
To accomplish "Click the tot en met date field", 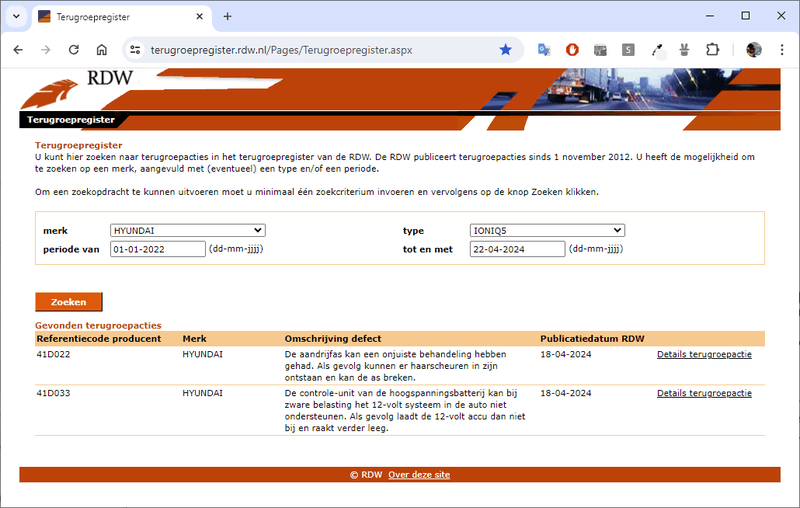I will click(x=517, y=249).
